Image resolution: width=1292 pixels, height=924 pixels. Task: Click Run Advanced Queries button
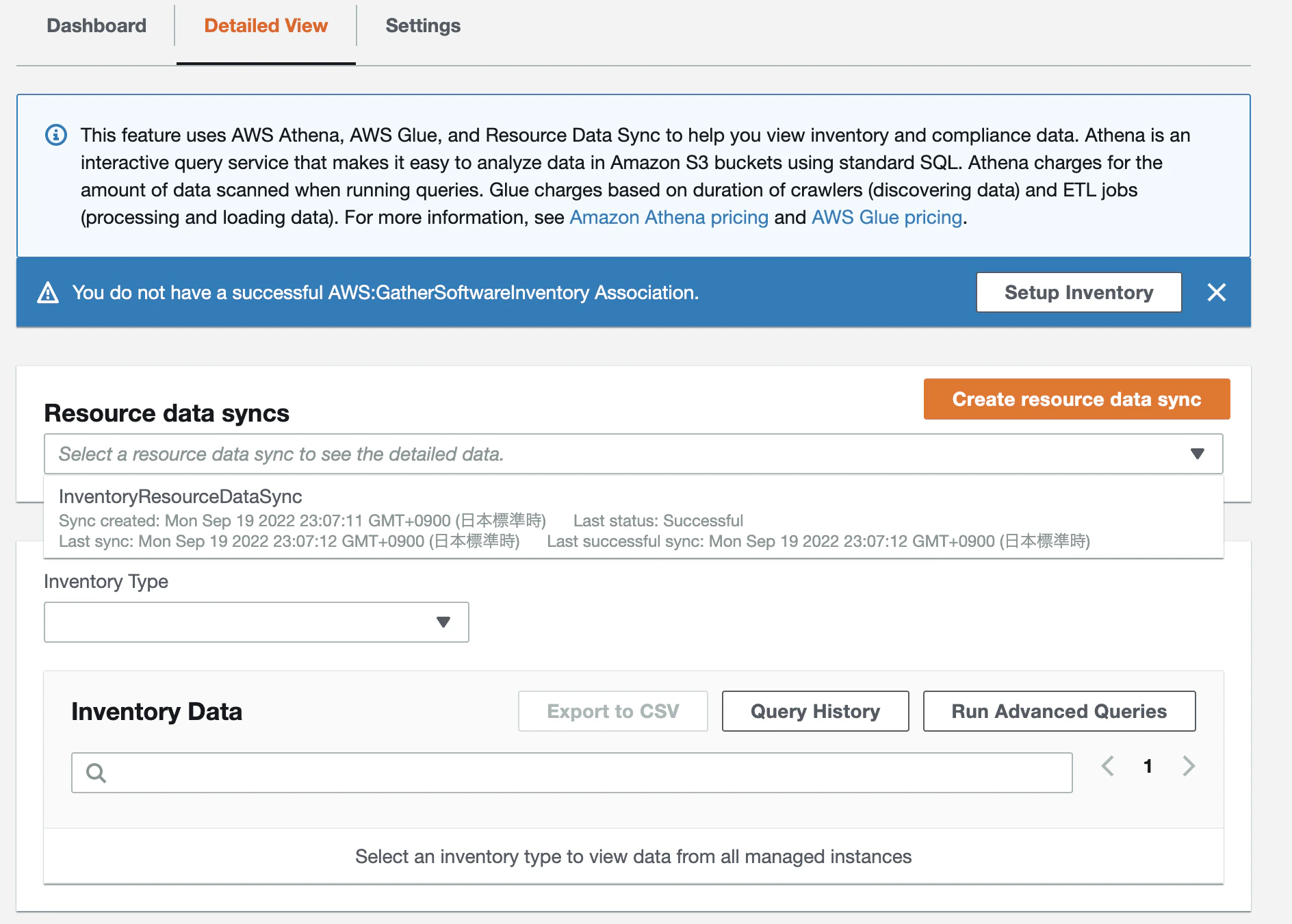tap(1059, 711)
